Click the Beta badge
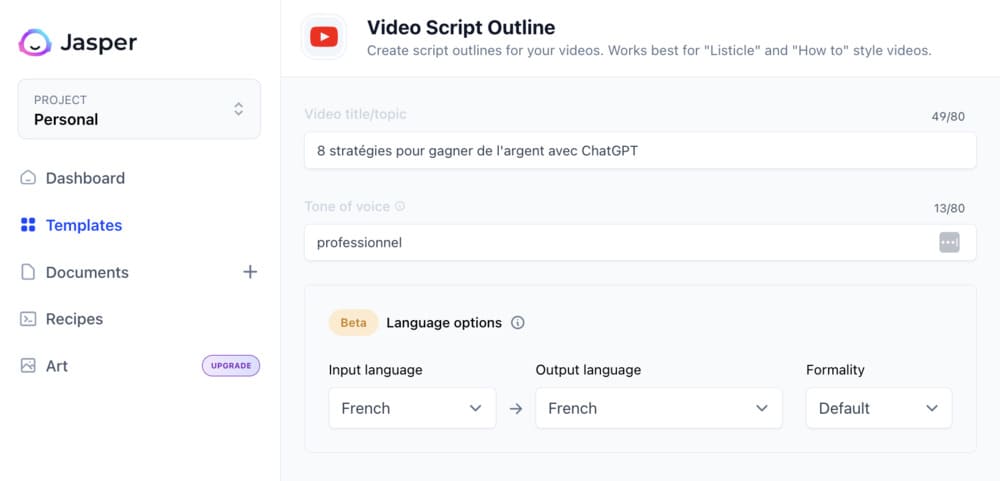This screenshot has height=481, width=1000. coord(353,323)
